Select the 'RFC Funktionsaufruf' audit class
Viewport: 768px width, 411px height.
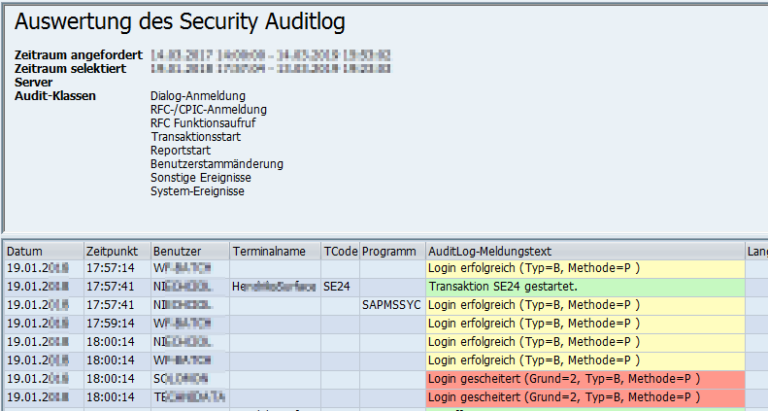(x=203, y=123)
